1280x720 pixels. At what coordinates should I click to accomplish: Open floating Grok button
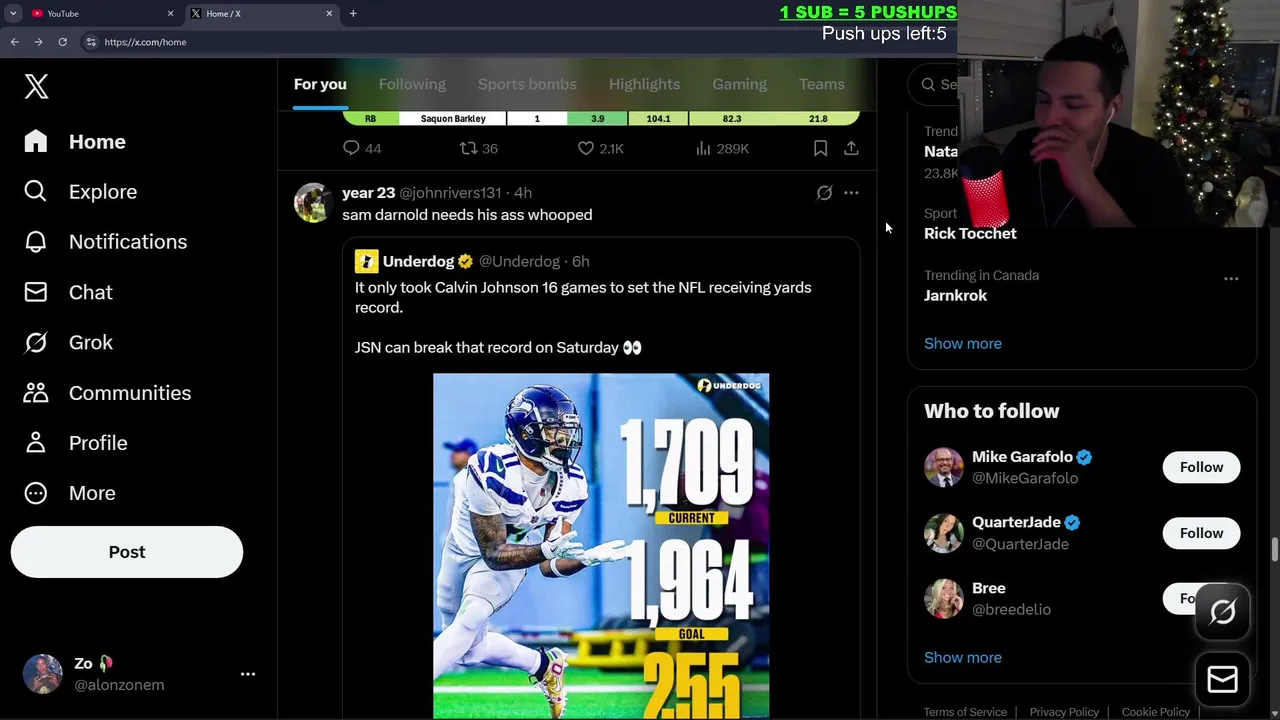(x=1223, y=611)
